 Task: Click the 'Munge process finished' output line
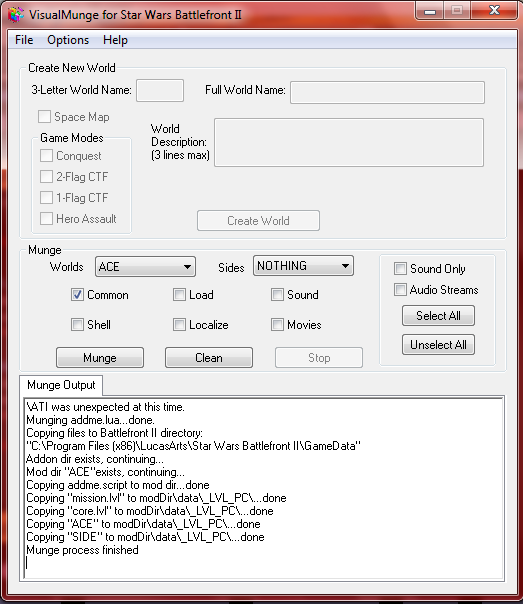point(82,550)
